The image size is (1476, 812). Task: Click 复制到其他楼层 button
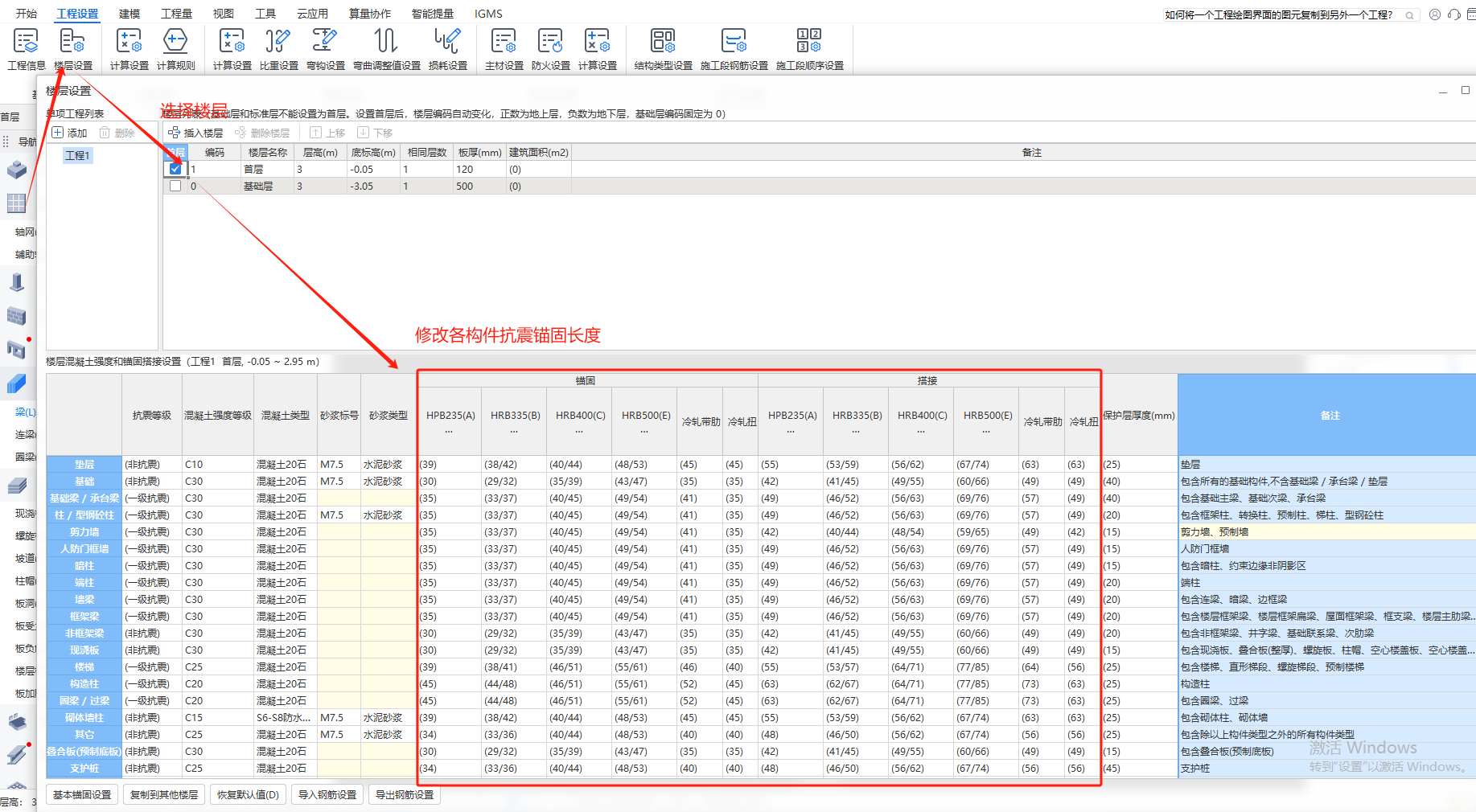164,794
